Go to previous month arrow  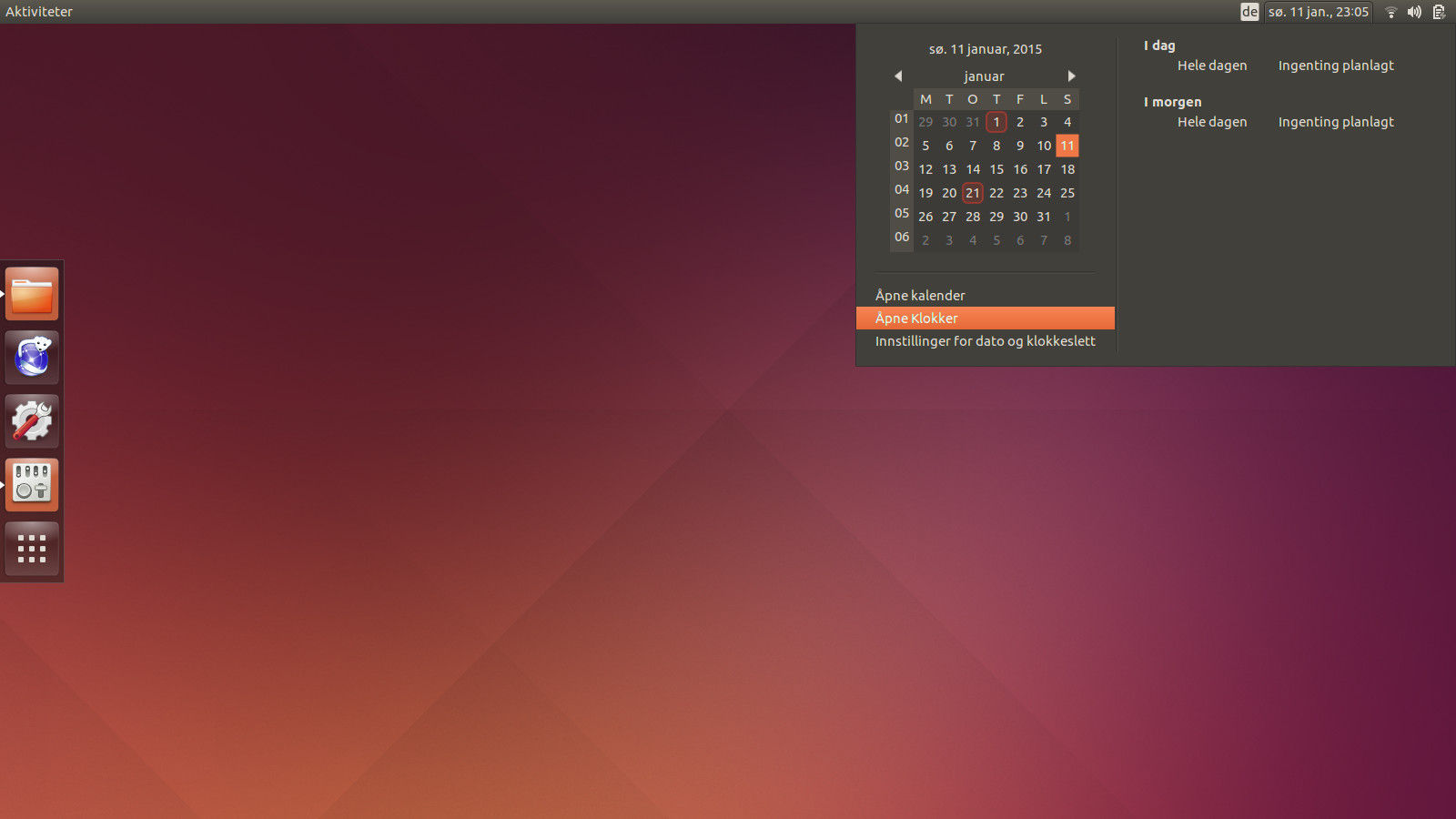click(x=898, y=76)
